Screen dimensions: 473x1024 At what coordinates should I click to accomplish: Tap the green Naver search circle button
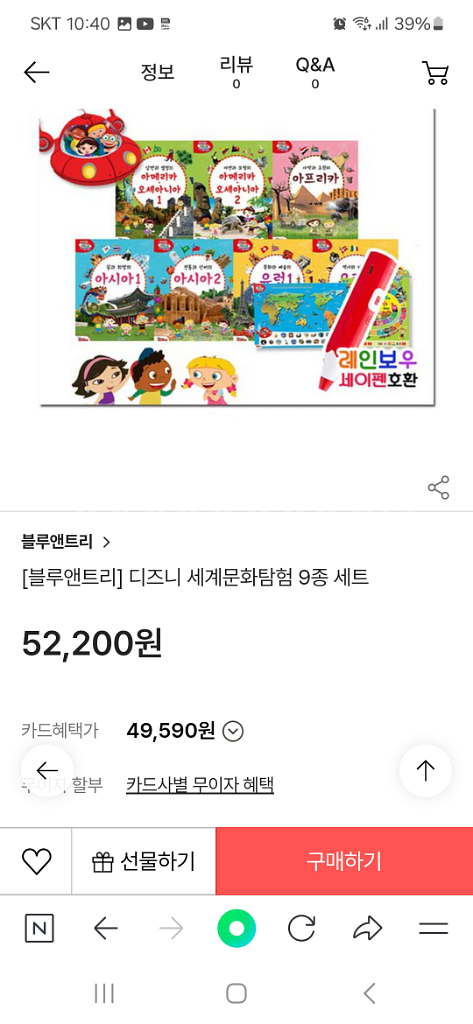coord(236,928)
